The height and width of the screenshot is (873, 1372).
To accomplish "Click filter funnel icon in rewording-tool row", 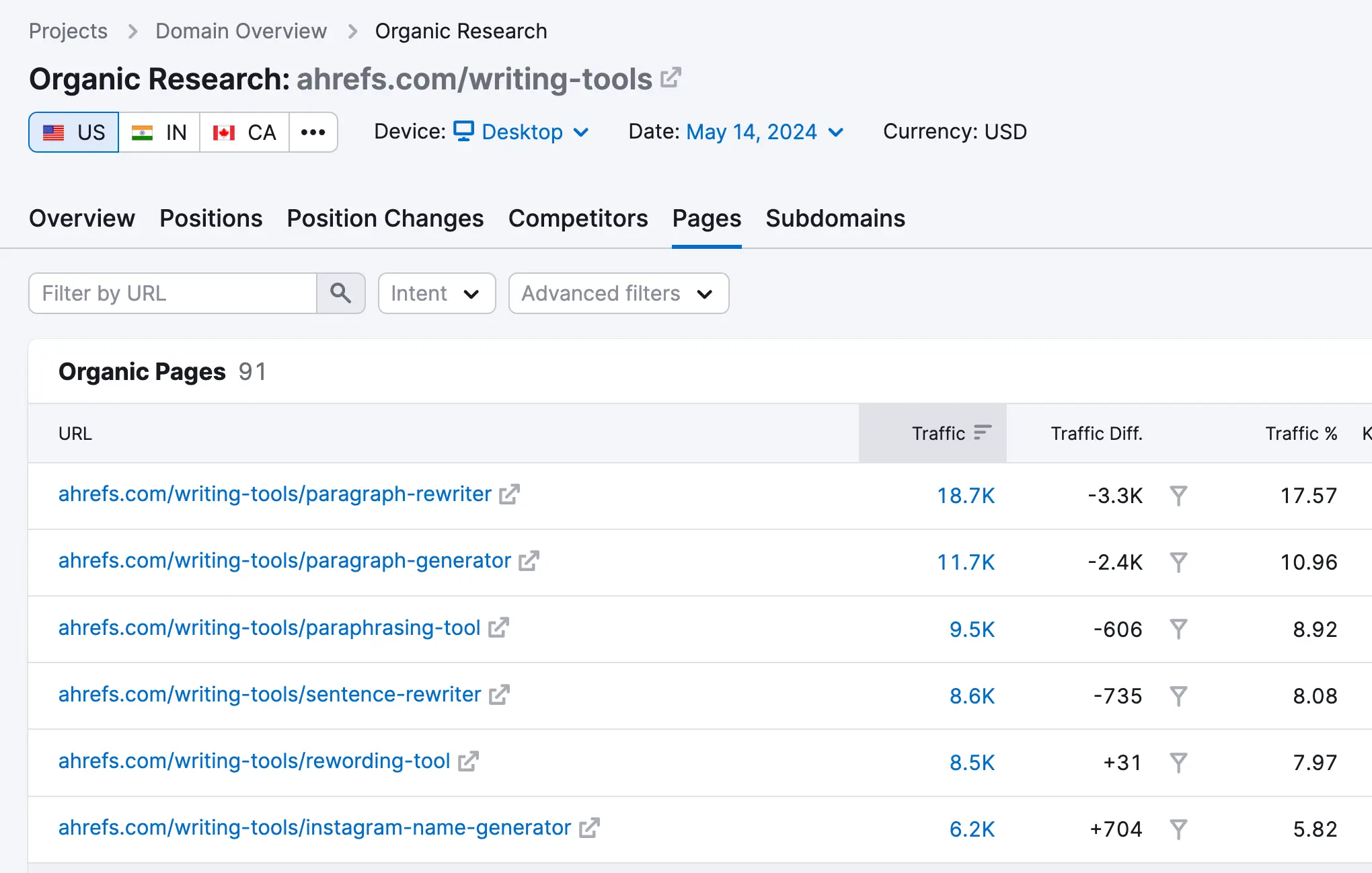I will point(1178,763).
